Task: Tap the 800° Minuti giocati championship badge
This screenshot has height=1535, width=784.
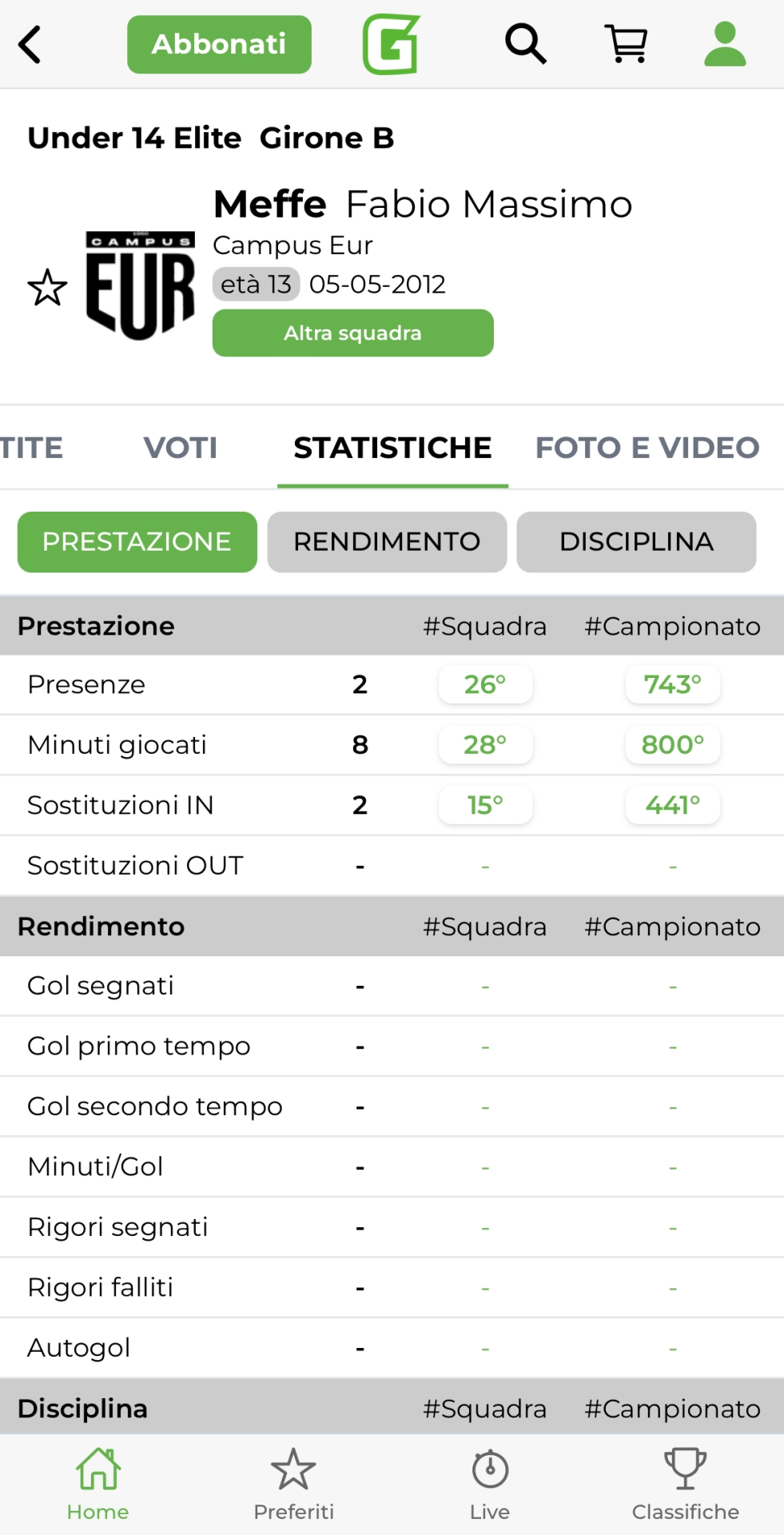Action: coord(673,745)
